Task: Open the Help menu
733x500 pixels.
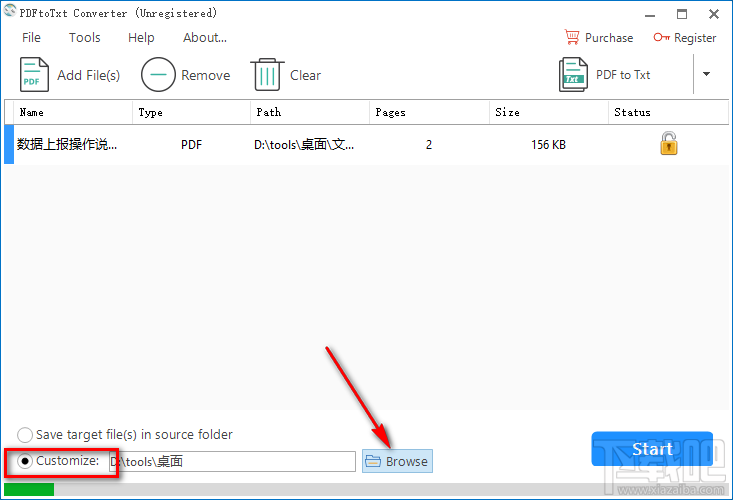Action: 141,37
